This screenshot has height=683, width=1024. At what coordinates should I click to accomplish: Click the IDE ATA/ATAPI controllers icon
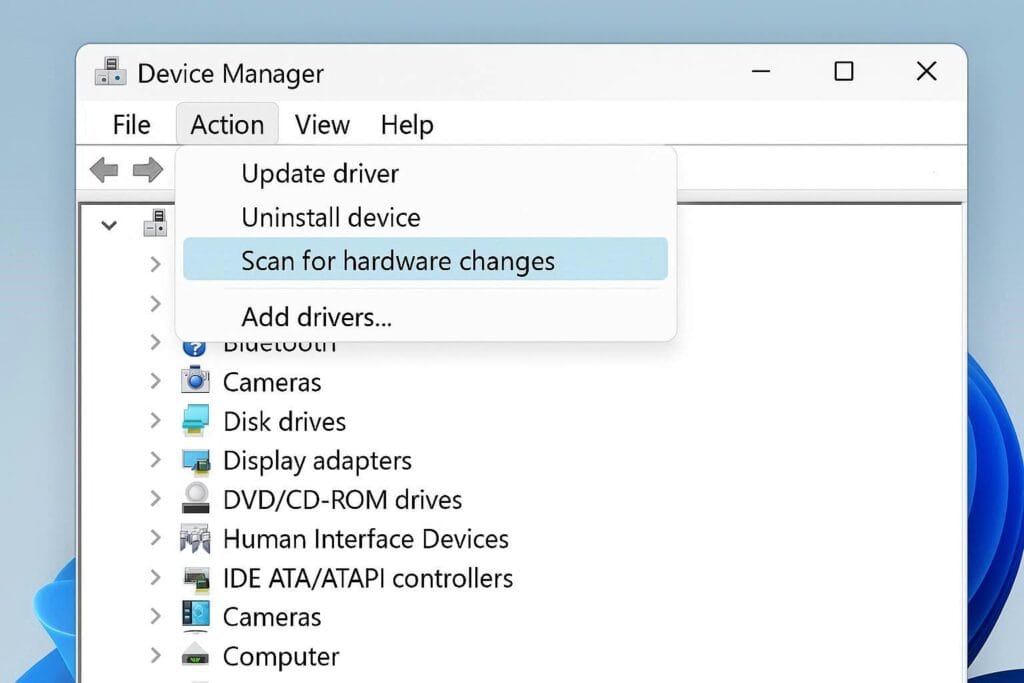coord(196,578)
